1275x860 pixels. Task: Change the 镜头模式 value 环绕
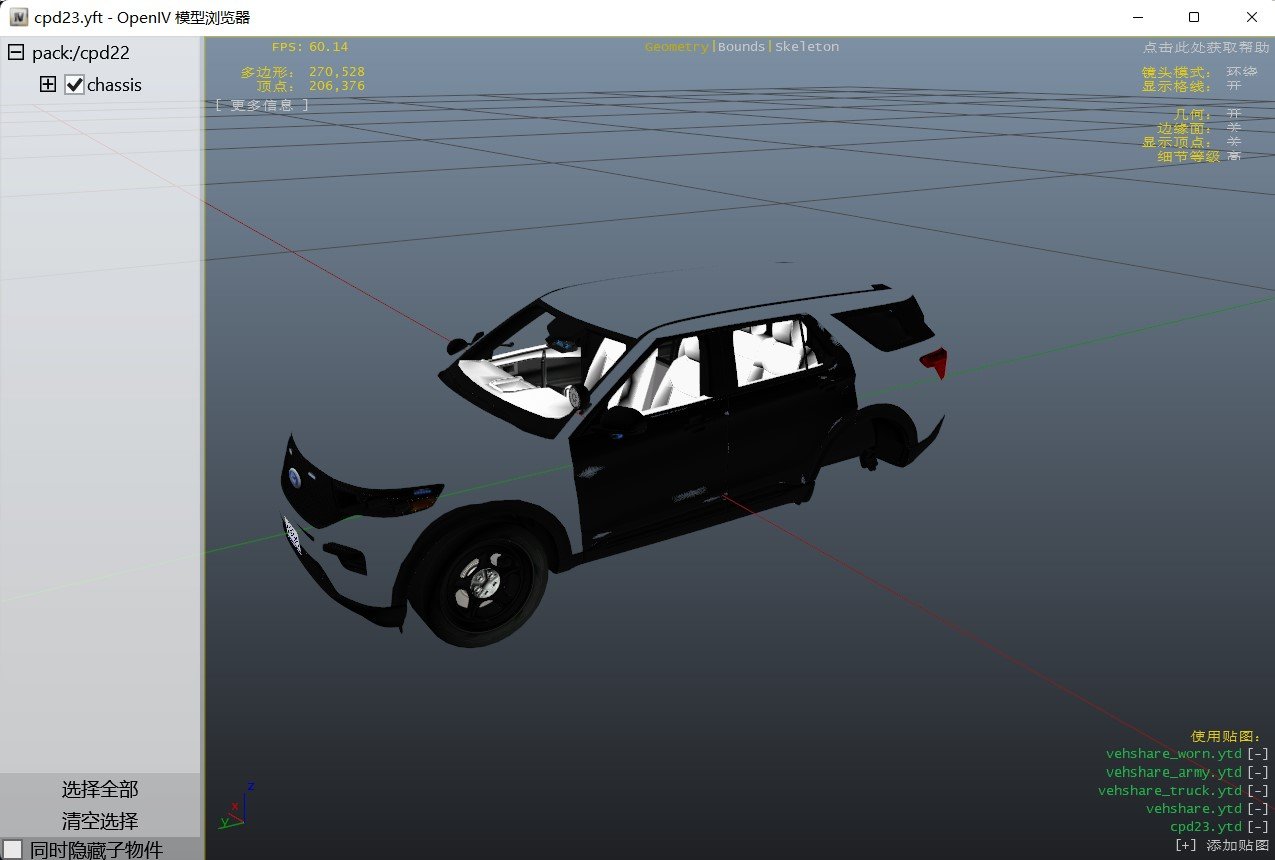point(1241,73)
